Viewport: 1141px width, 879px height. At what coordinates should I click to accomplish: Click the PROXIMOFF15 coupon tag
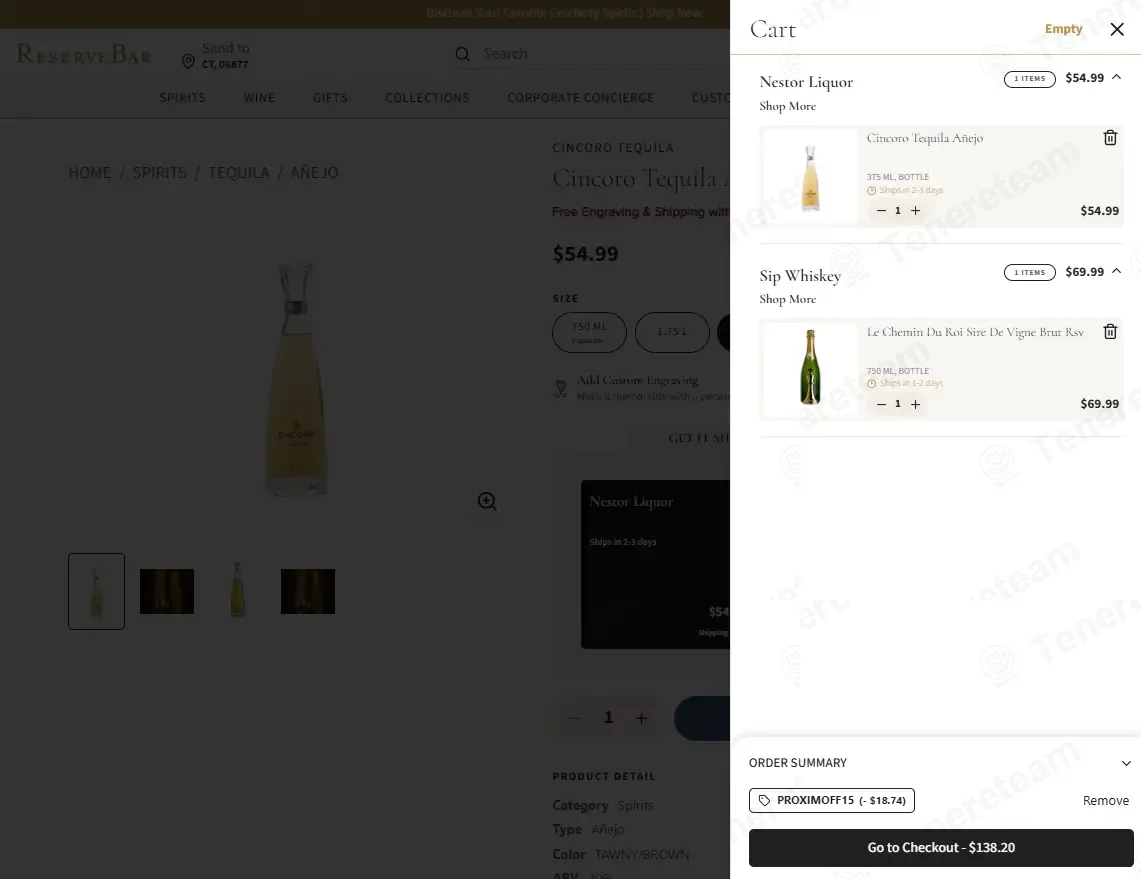tap(832, 800)
